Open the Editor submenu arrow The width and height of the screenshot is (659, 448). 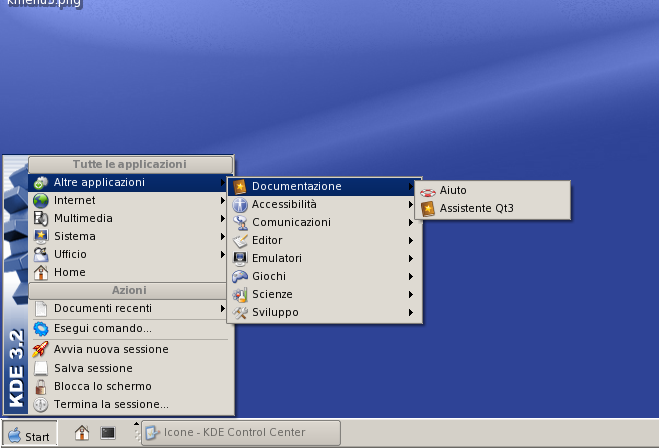411,241
